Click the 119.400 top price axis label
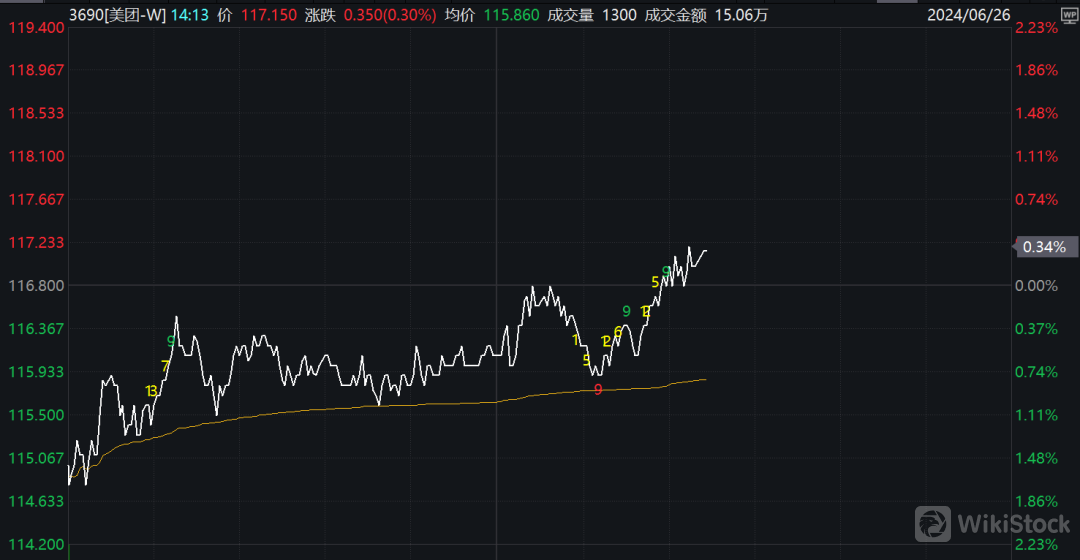 coord(36,28)
